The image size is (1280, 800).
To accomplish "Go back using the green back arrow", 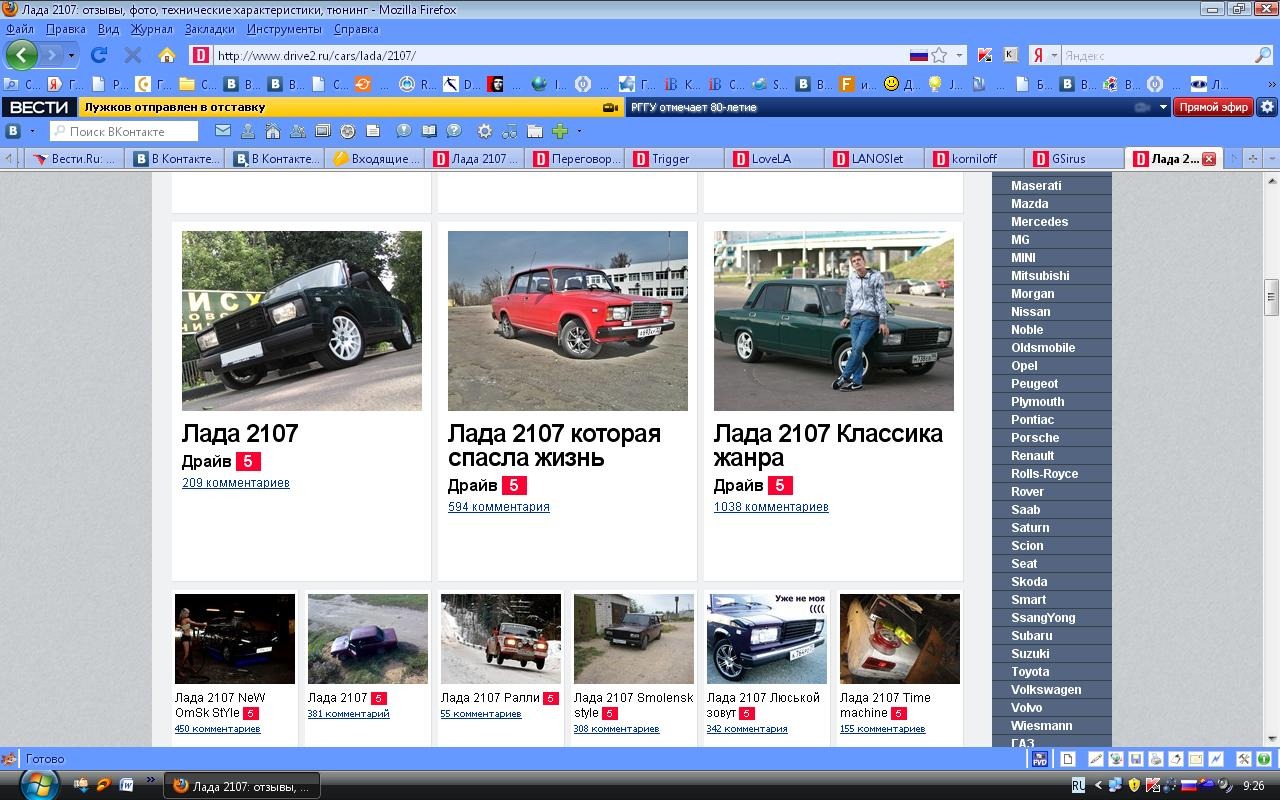I will point(22,55).
